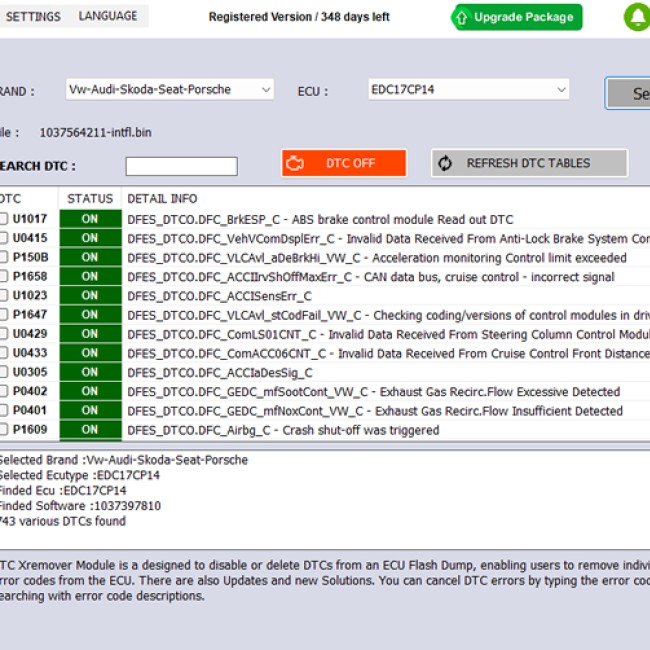This screenshot has height=650, width=650.
Task: Click the upward arrow icon in Upgrade Package
Action: point(461,17)
